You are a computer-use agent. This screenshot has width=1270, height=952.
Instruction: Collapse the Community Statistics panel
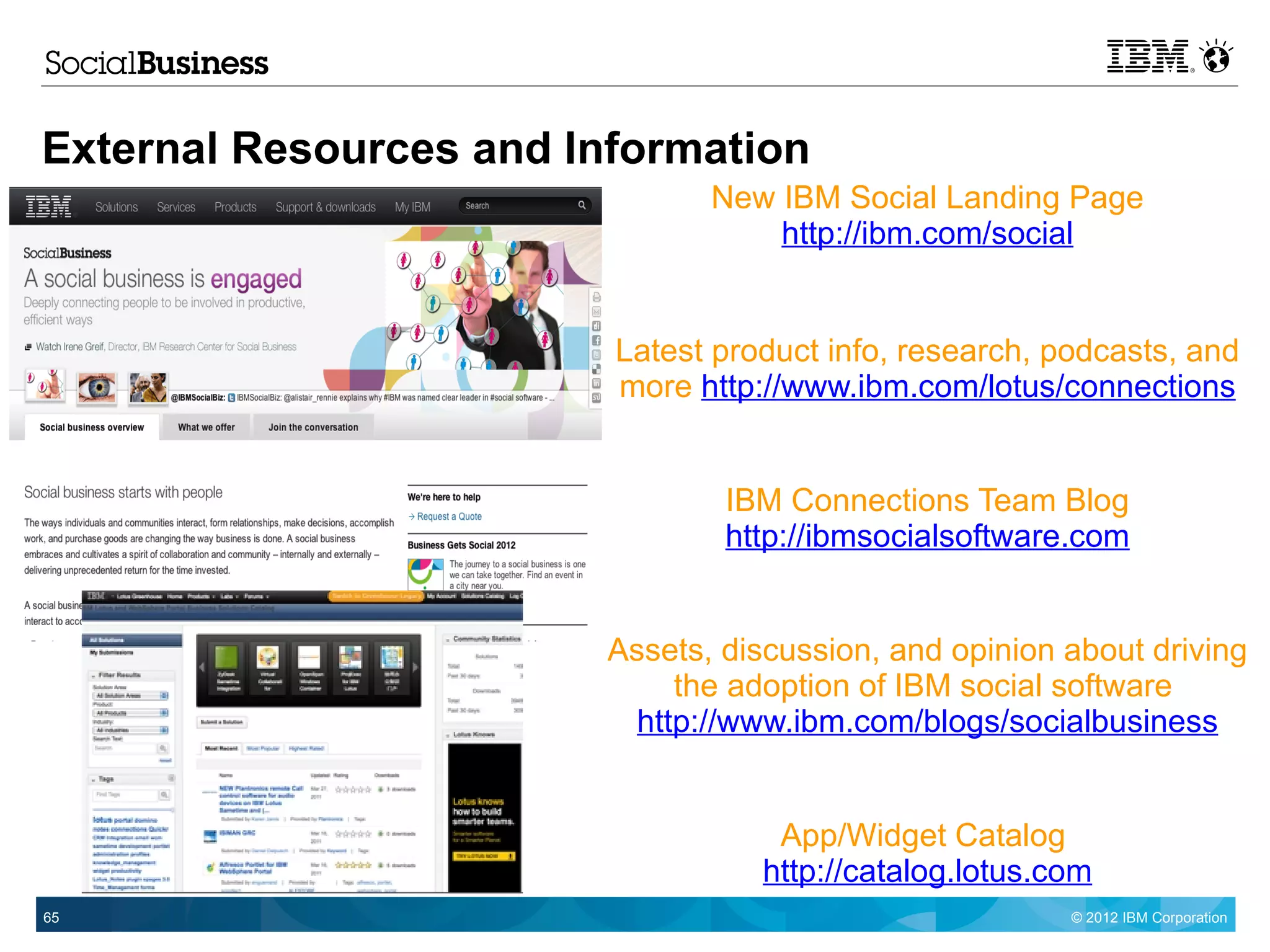[448, 639]
